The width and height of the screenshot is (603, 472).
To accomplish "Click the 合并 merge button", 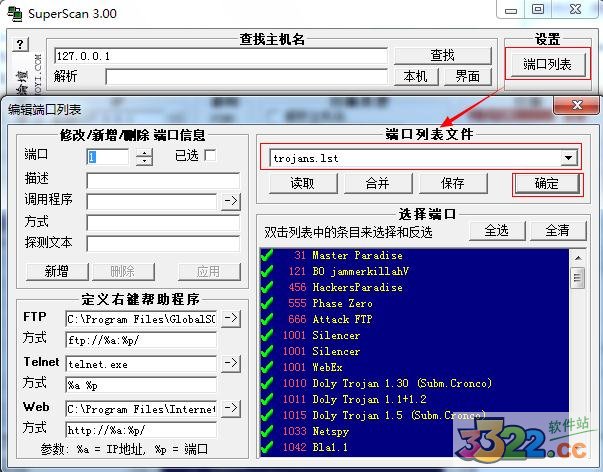I will click(x=378, y=183).
